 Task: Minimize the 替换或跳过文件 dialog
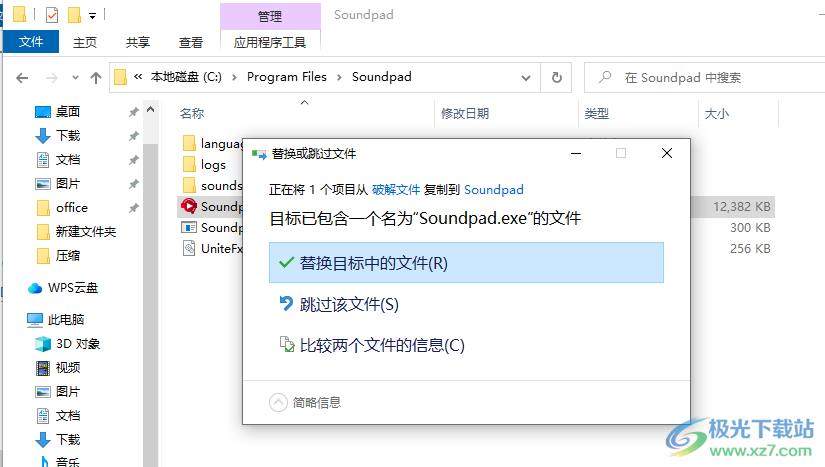[576, 153]
